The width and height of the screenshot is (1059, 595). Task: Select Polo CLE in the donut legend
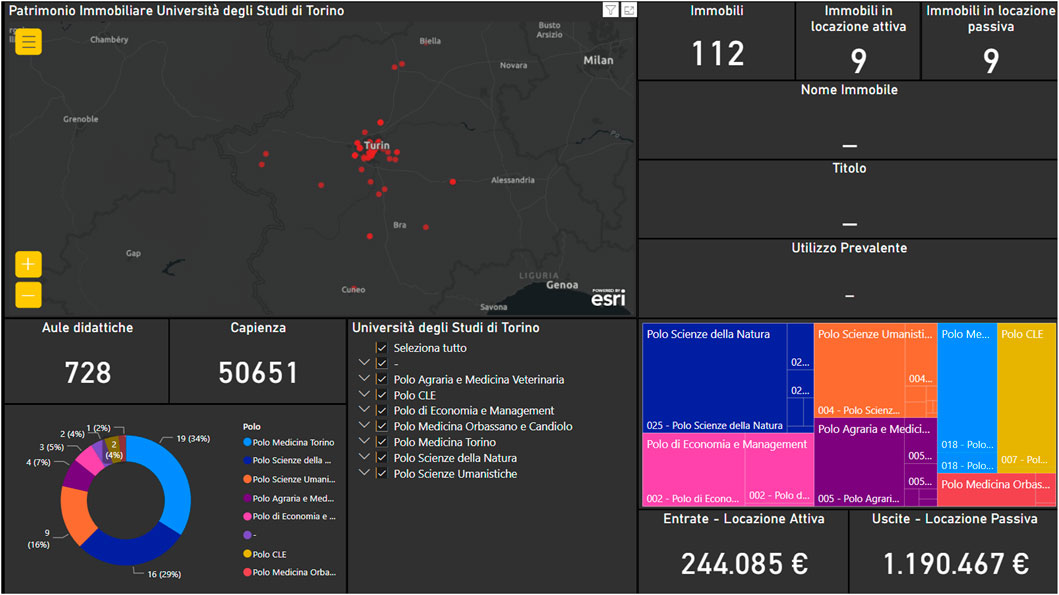coord(265,554)
